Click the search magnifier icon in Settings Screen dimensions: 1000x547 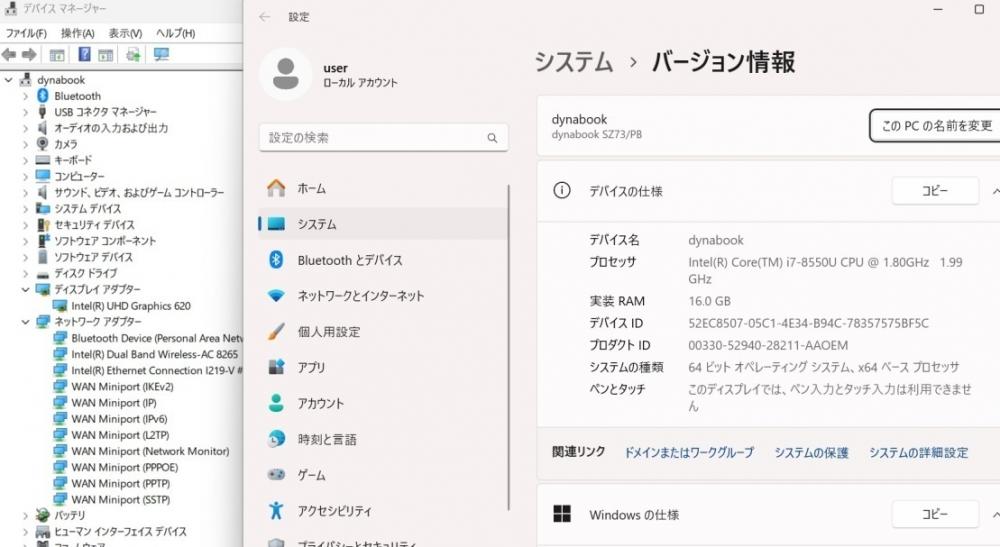492,138
